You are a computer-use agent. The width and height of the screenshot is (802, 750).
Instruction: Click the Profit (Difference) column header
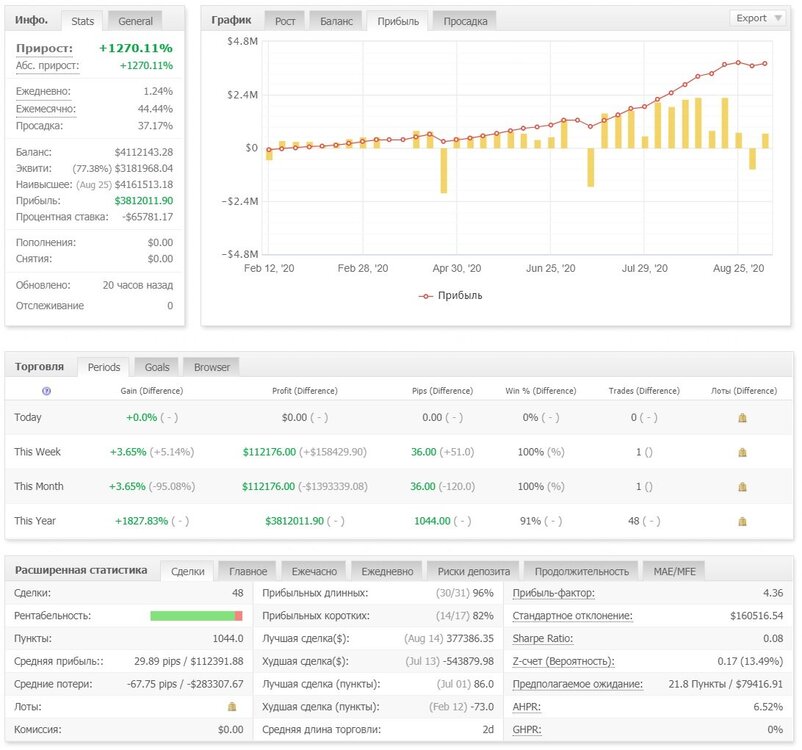click(305, 391)
